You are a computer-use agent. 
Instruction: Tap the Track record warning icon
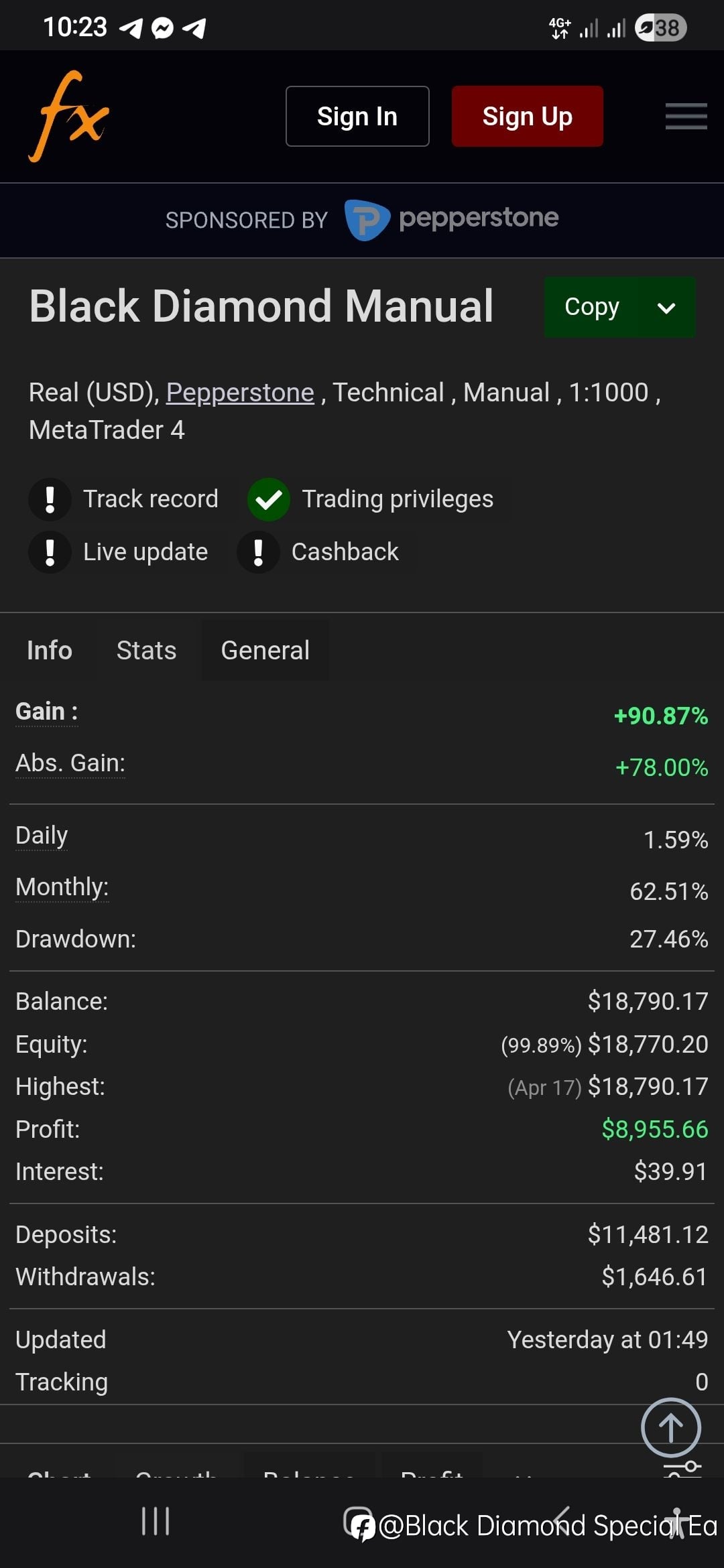coord(50,499)
